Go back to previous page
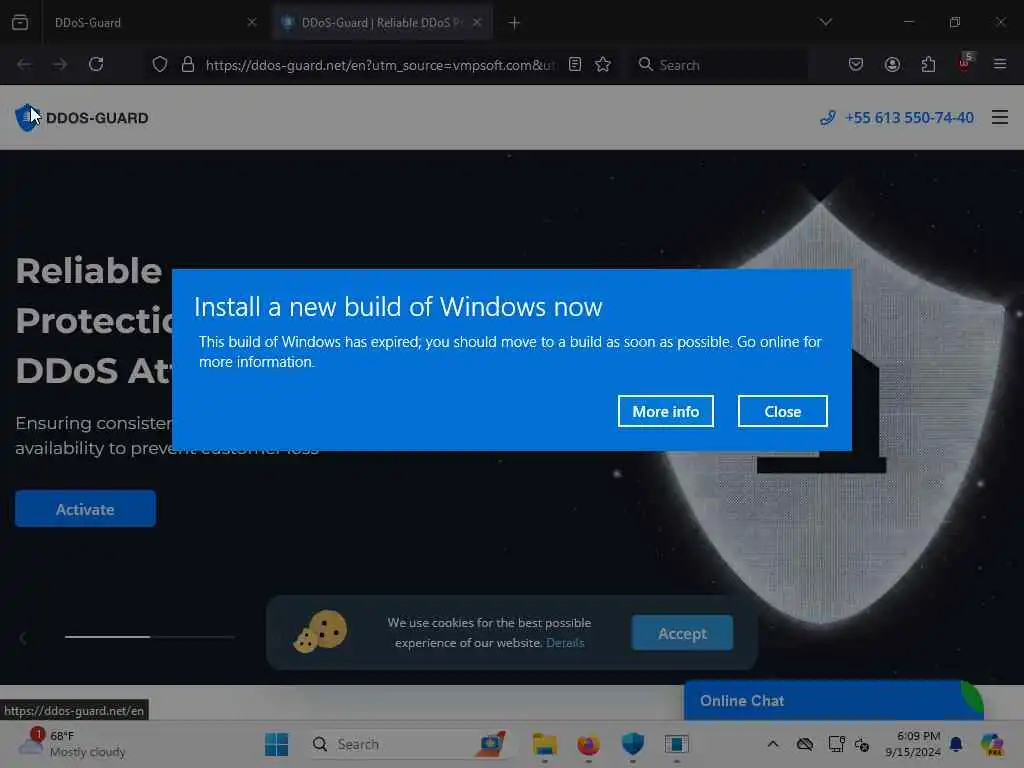The width and height of the screenshot is (1024, 768). tap(24, 64)
